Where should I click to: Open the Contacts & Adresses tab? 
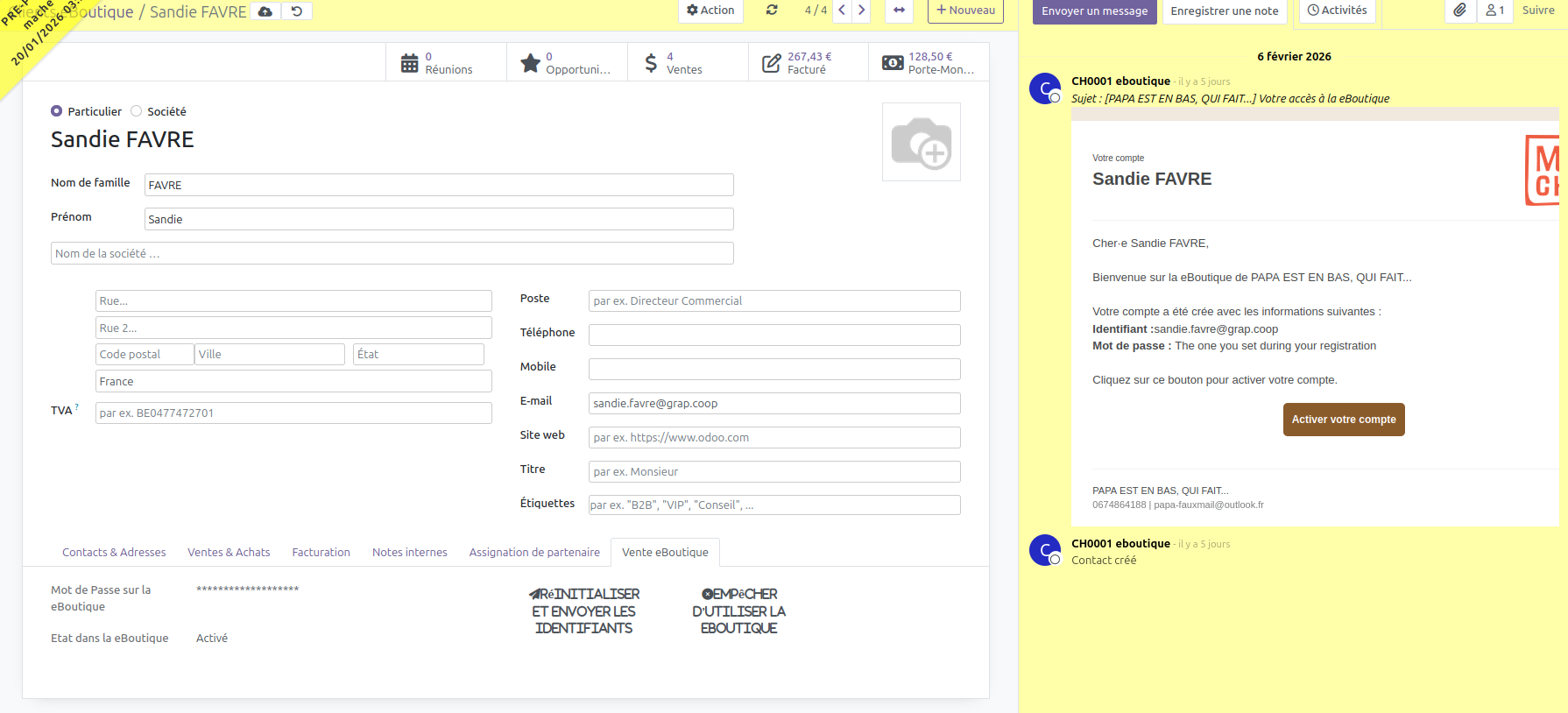point(114,553)
